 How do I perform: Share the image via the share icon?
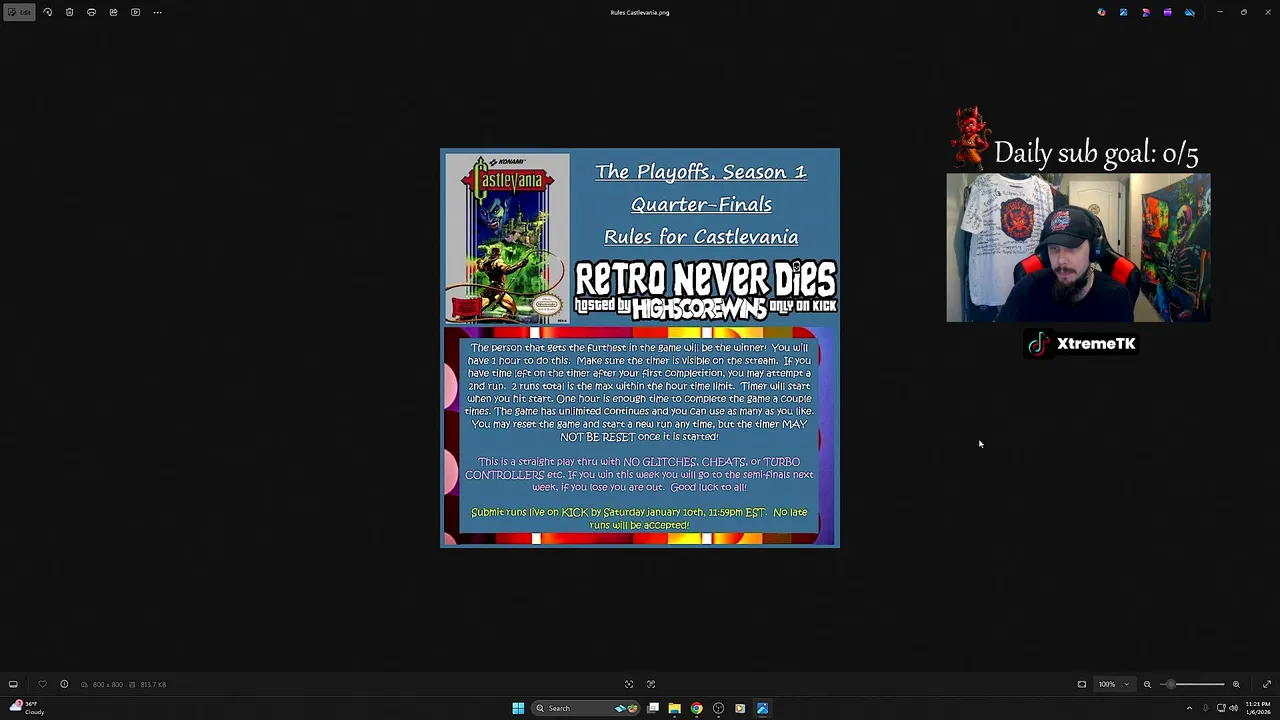[113, 12]
